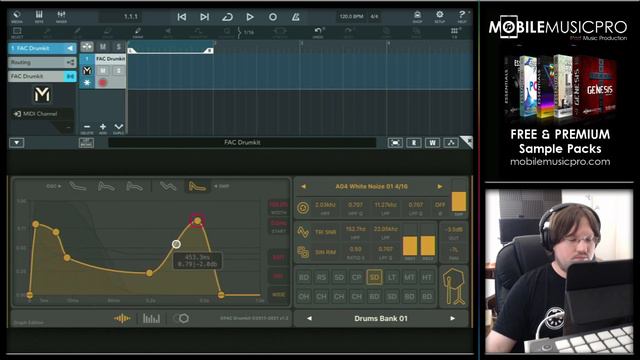640x360 pixels.
Task: Edit the 120.0 BPM tempo
Action: pos(351,17)
